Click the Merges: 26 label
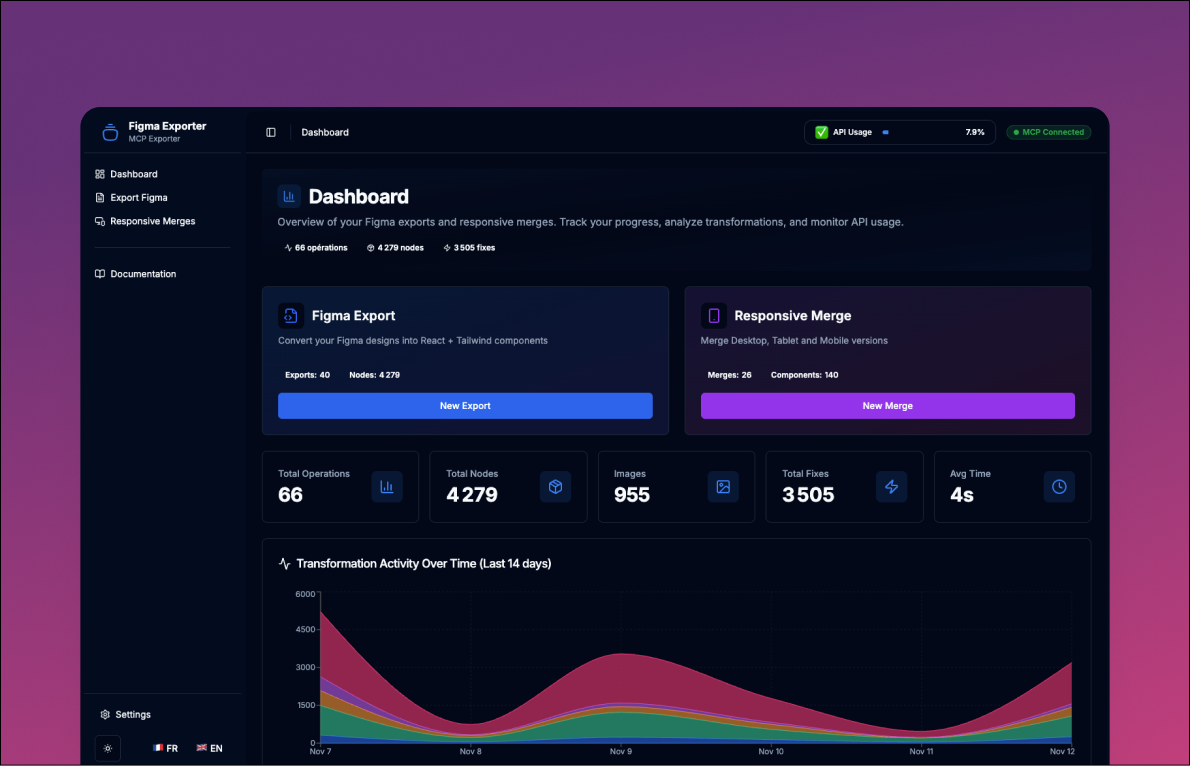The width and height of the screenshot is (1190, 766). 729,375
